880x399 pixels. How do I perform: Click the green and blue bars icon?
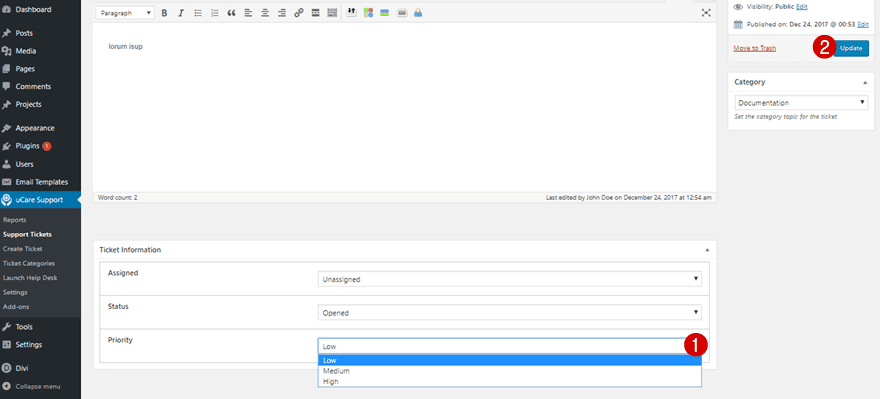(384, 12)
